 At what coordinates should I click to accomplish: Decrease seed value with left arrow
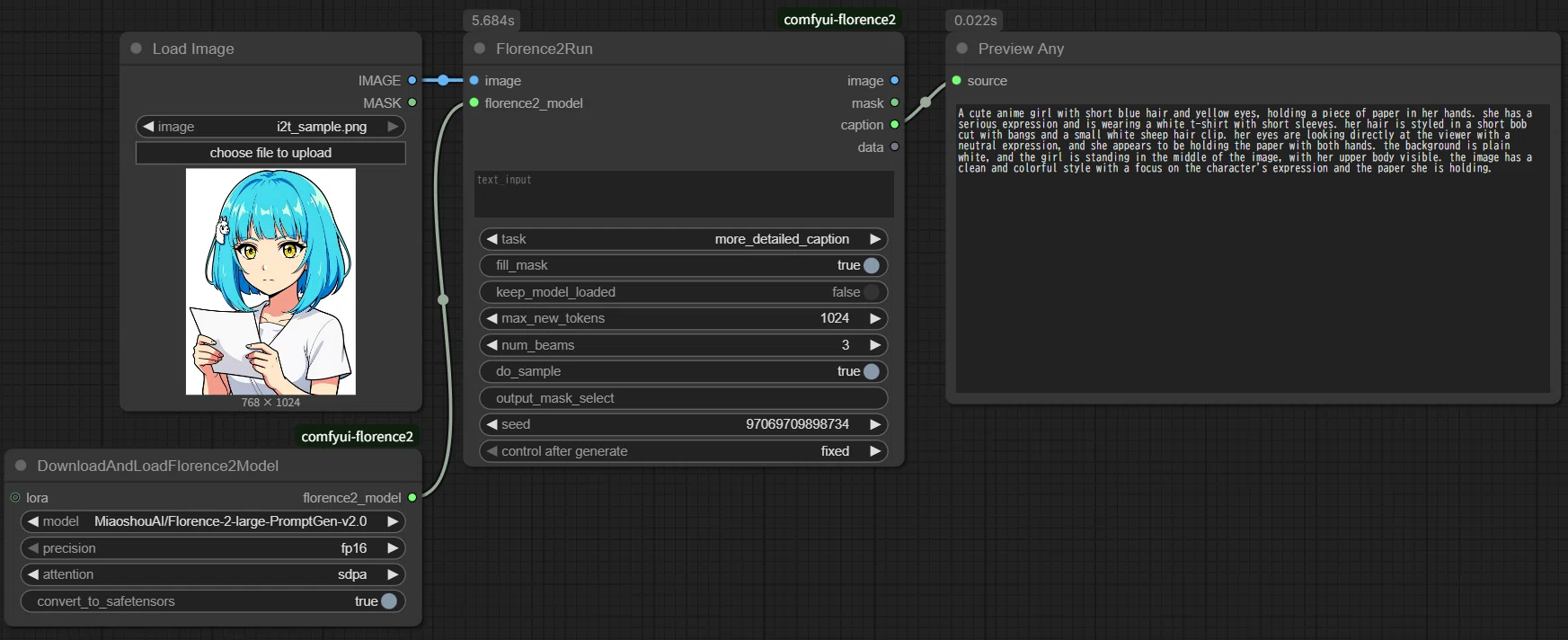(492, 424)
